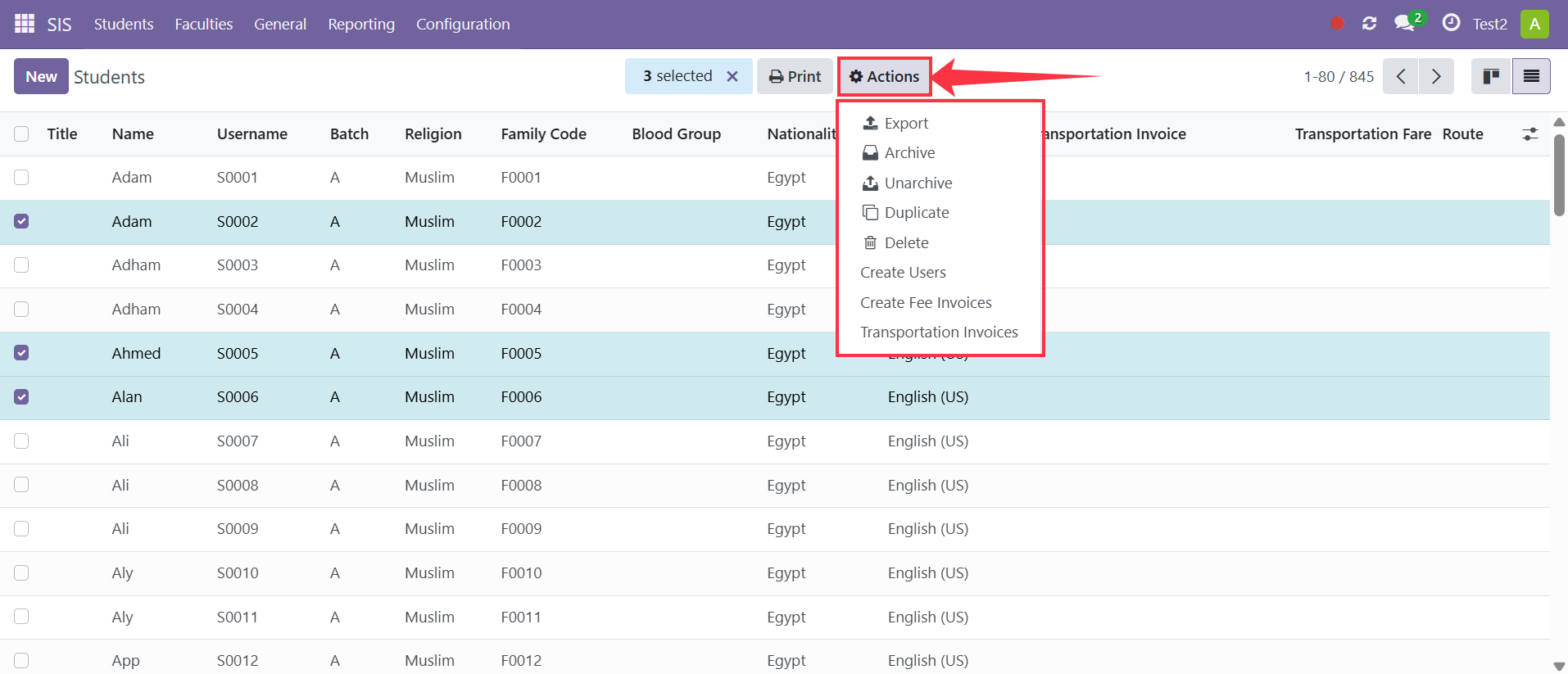The height and width of the screenshot is (674, 1568).
Task: Uncheck the S0002 Adam row checkbox
Action: (21, 221)
